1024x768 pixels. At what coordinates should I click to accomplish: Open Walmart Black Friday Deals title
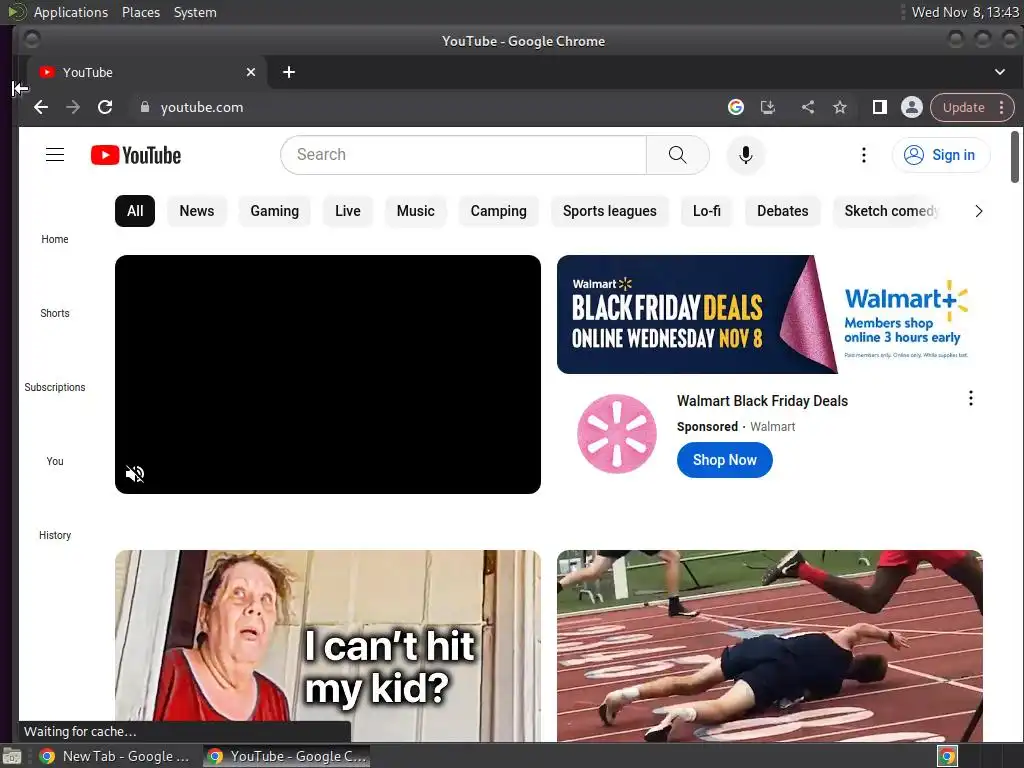(762, 400)
